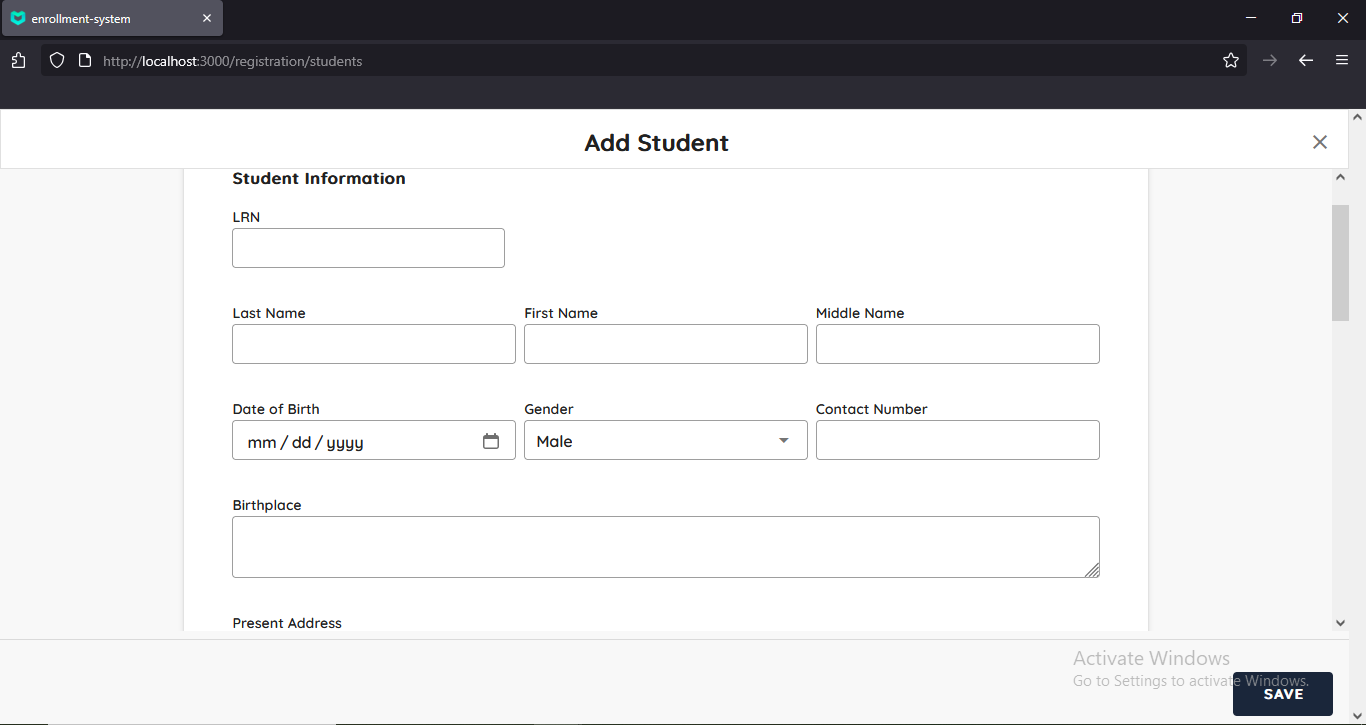Open the extensions icon left of address bar
The image size is (1366, 725).
[x=18, y=61]
